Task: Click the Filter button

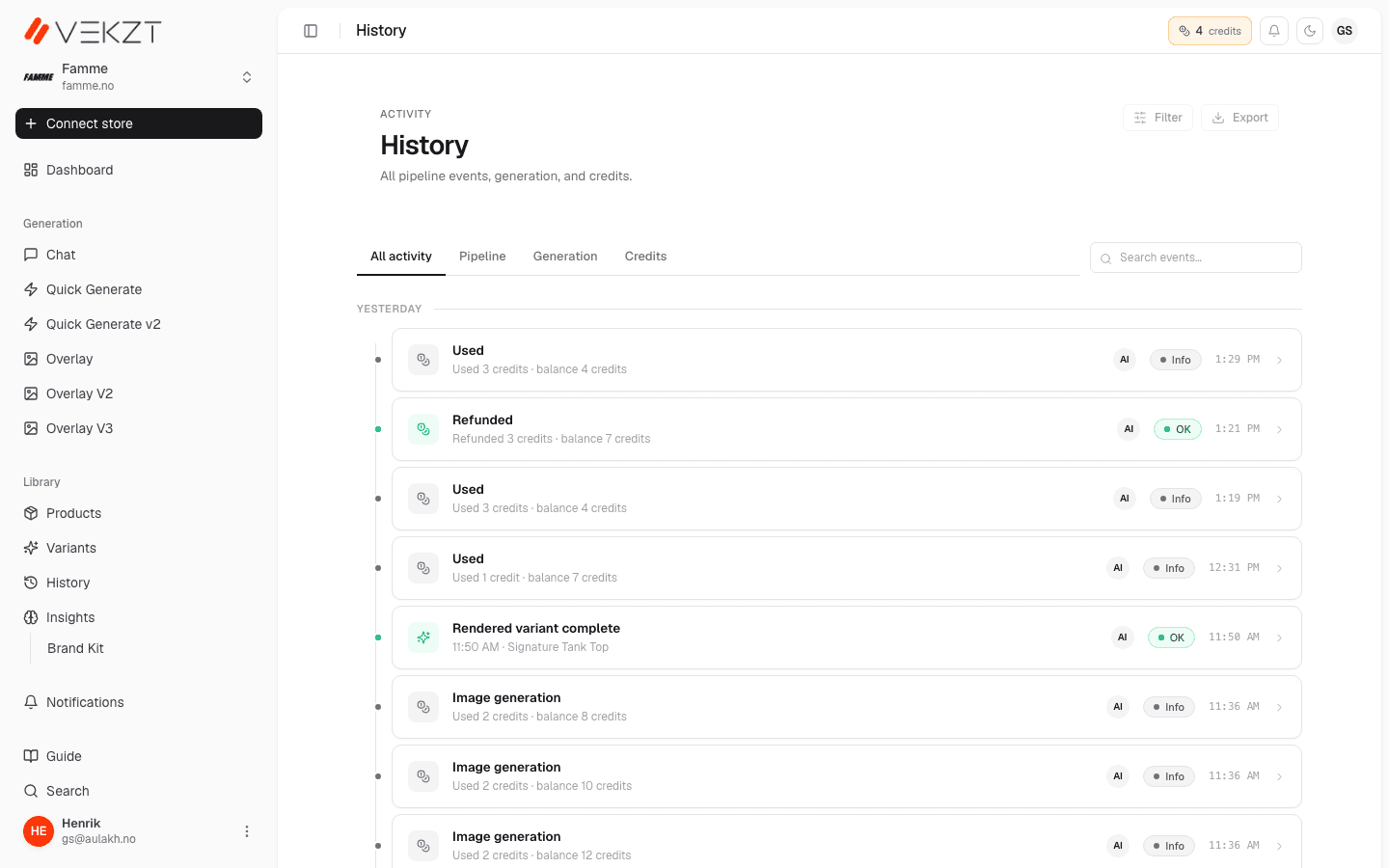Action: pyautogui.click(x=1157, y=118)
